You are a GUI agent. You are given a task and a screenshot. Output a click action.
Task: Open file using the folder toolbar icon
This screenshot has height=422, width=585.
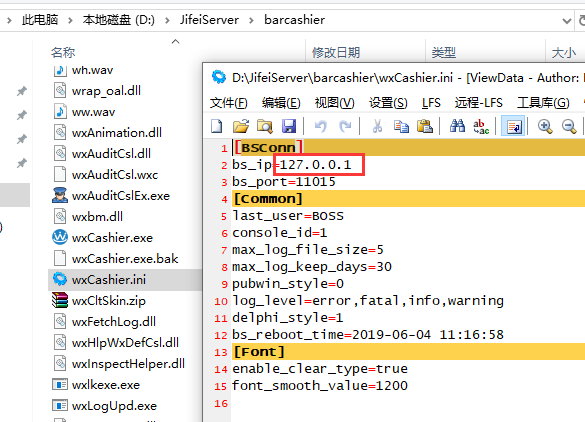(241, 126)
